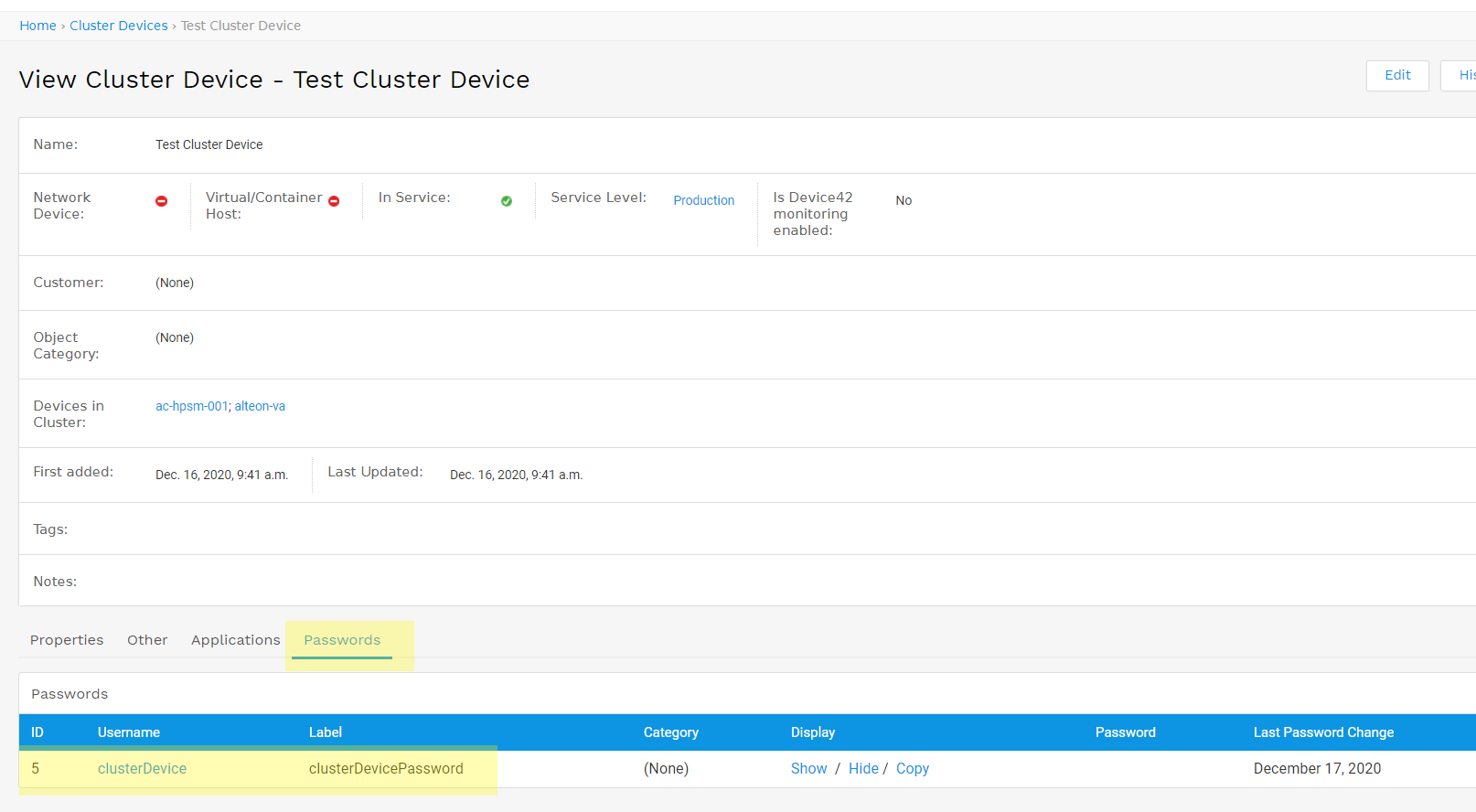1476x812 pixels.
Task: Click the green In Service checkmark icon
Action: (507, 201)
